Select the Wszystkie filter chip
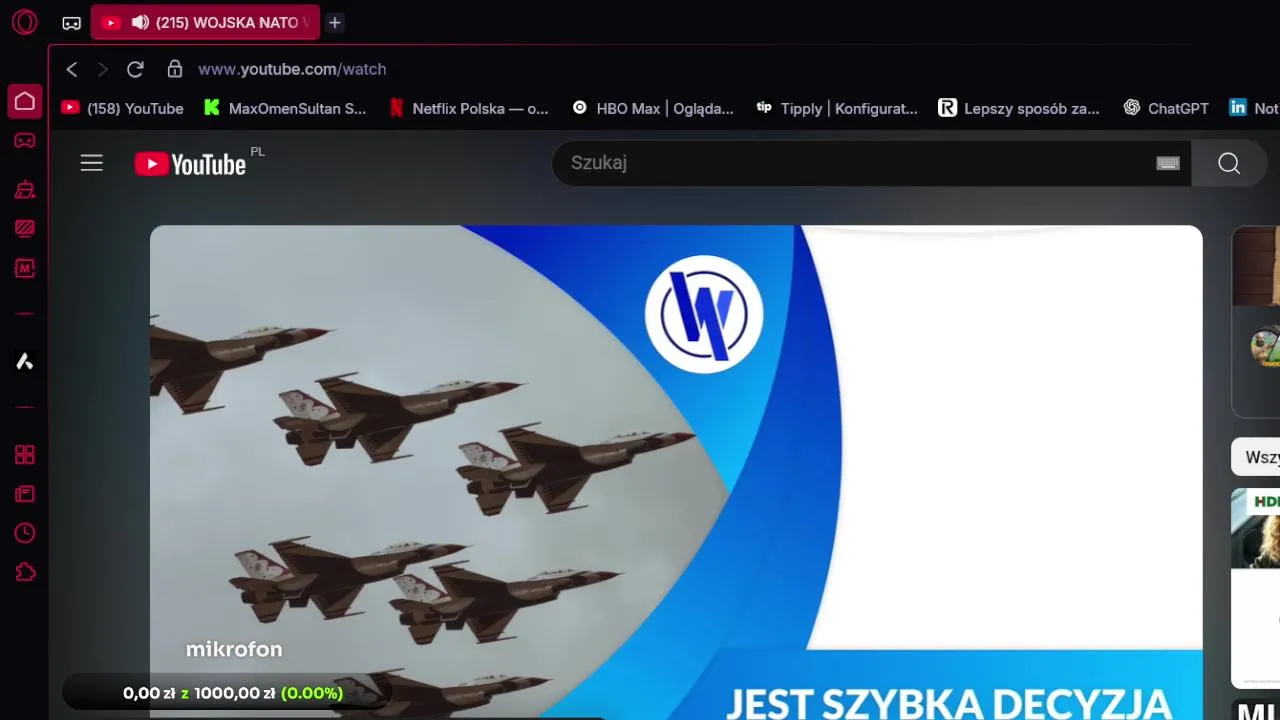The image size is (1280, 720). [1257, 457]
